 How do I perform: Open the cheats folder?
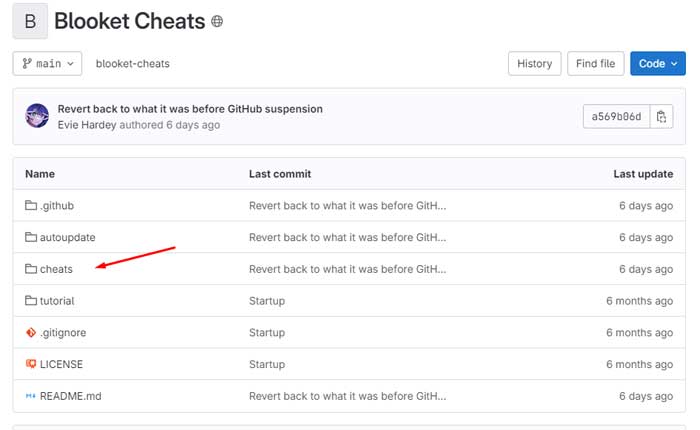(x=57, y=269)
